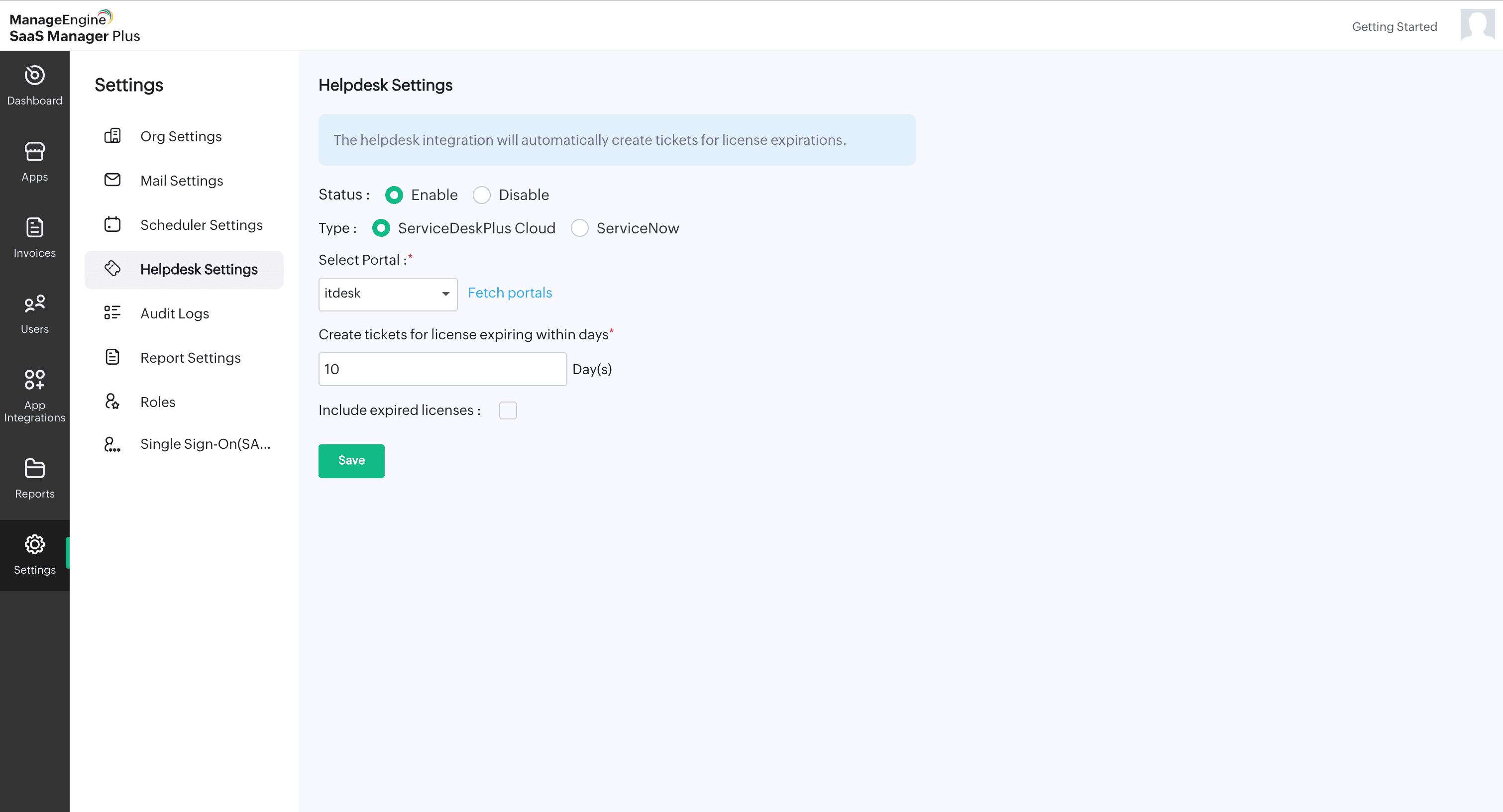Expand the itdesk portal dropdown
Viewport: 1503px width, 812px height.
387,294
